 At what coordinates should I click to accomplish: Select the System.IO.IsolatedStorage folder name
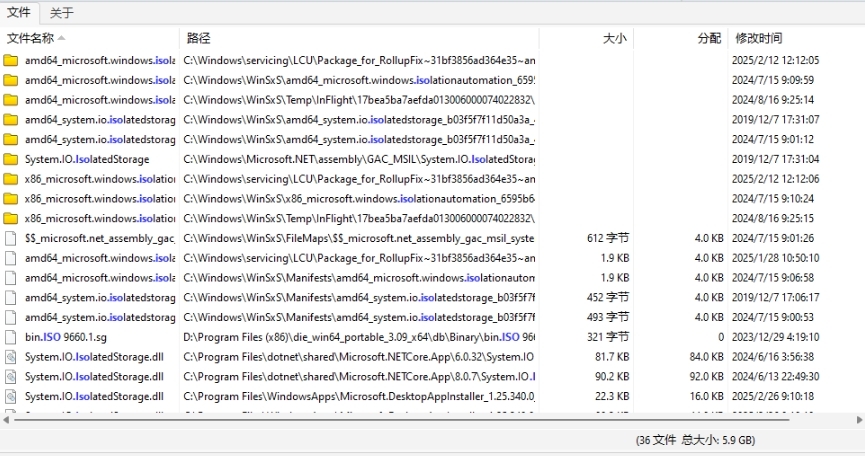click(x=87, y=159)
